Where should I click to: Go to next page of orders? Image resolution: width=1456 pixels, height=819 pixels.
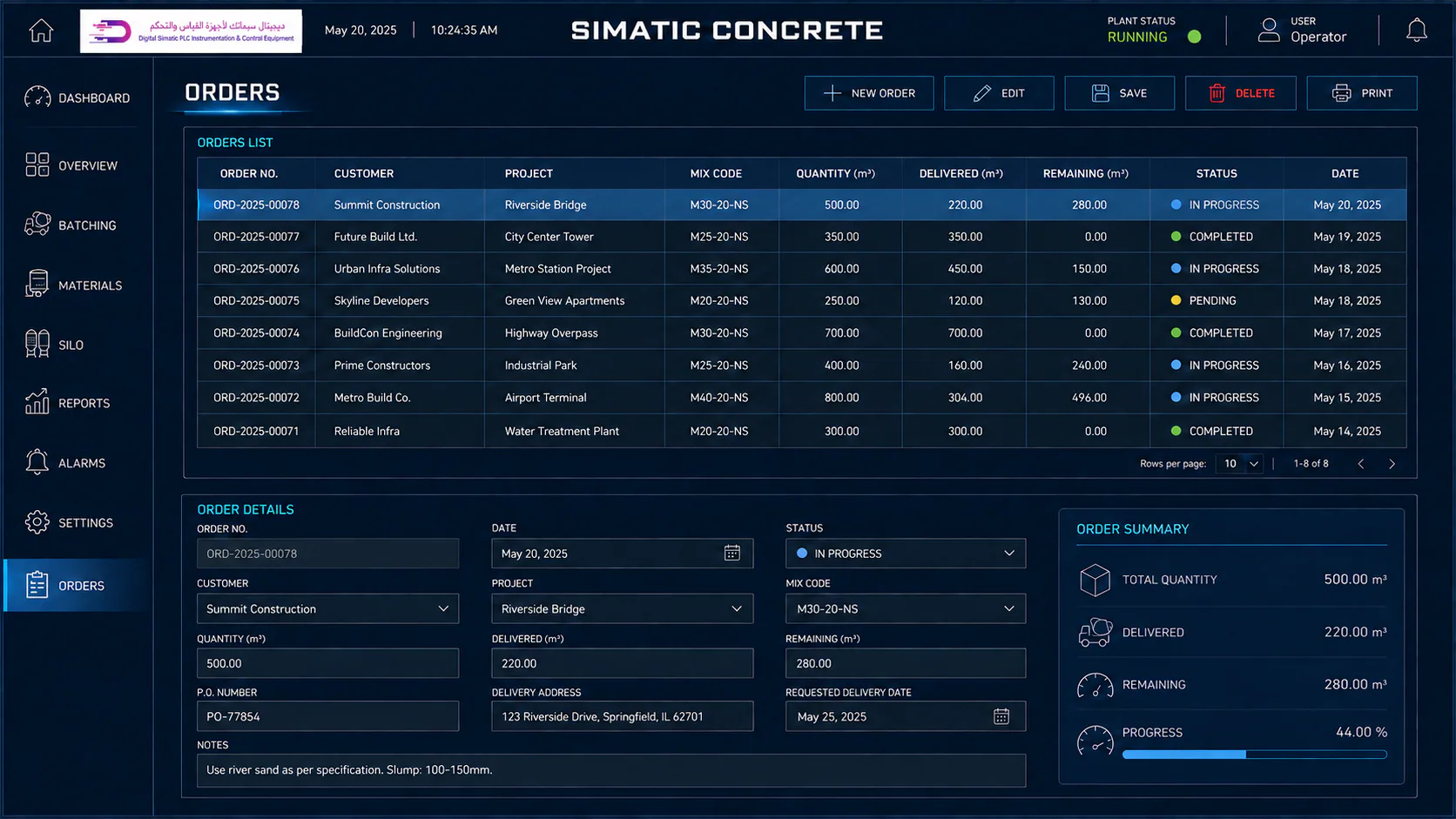click(x=1392, y=464)
